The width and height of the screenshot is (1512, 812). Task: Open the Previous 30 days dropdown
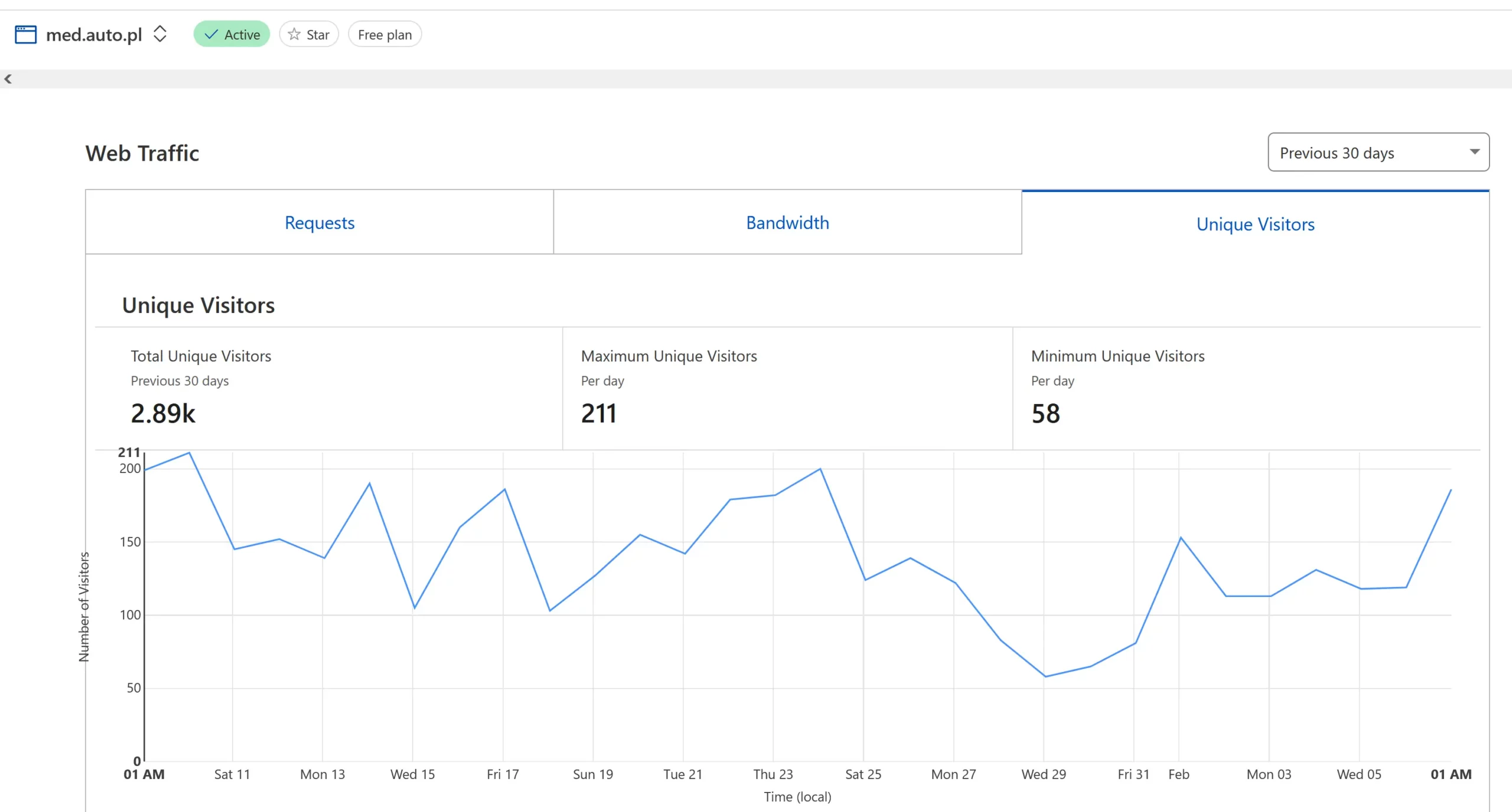(1378, 152)
